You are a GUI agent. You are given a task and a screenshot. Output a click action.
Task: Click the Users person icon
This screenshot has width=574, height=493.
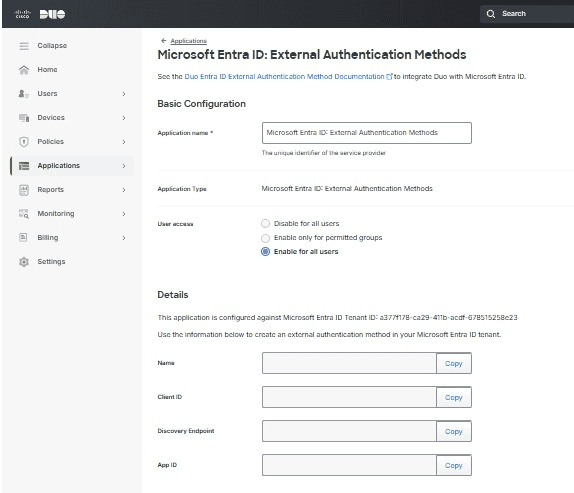pyautogui.click(x=24, y=94)
